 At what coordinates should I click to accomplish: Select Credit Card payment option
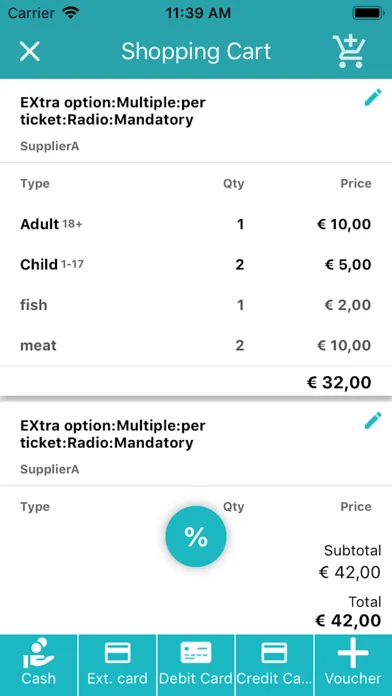[x=274, y=665]
